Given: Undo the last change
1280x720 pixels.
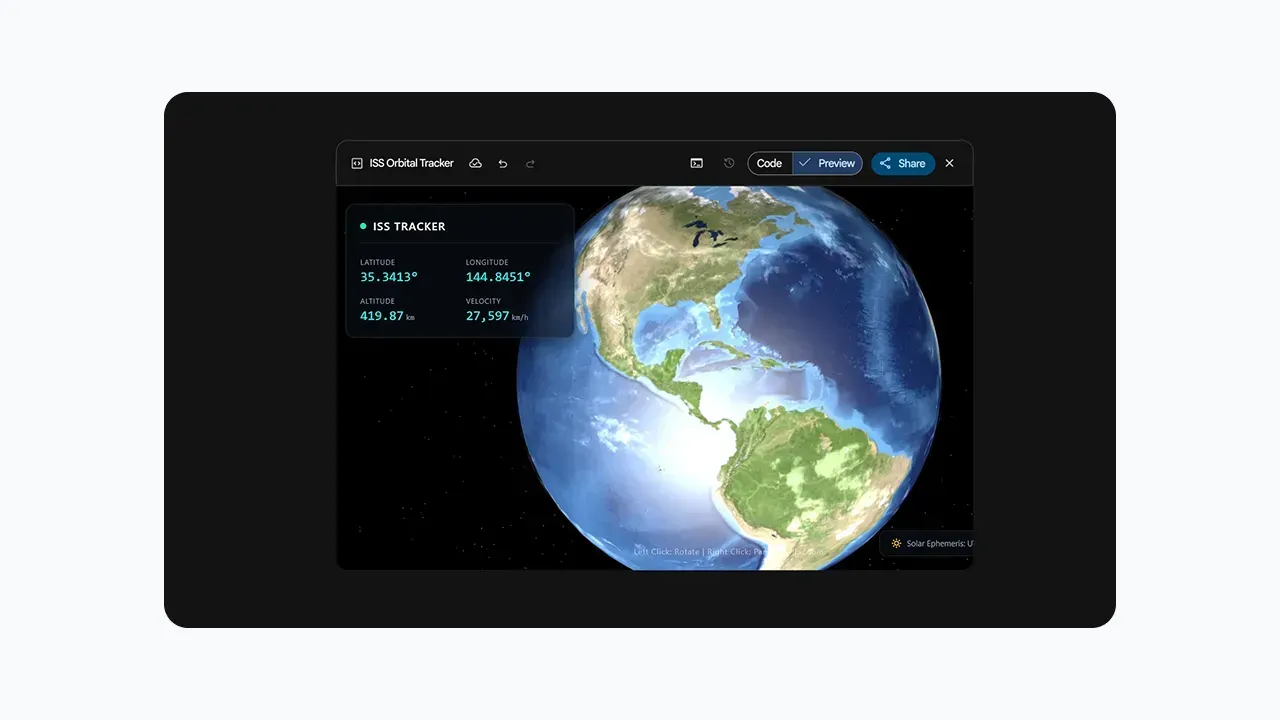Looking at the screenshot, I should pyautogui.click(x=503, y=163).
